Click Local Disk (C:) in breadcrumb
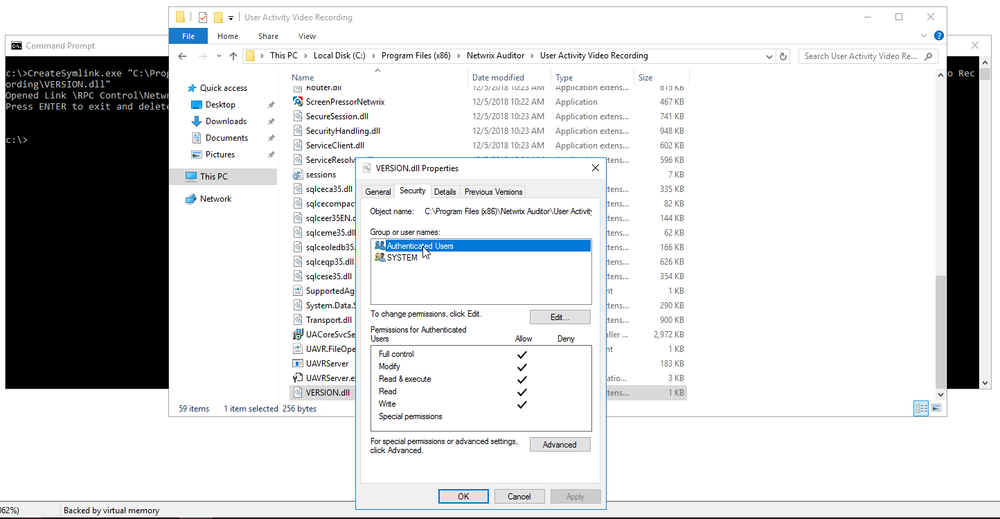This screenshot has width=1000, height=519. [x=339, y=55]
